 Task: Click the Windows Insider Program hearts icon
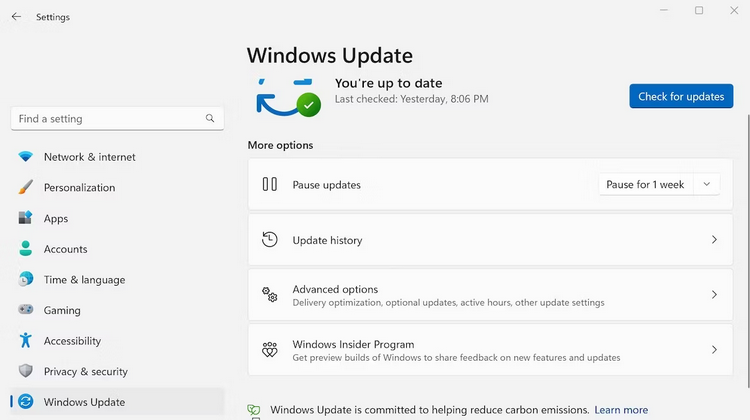[269, 349]
